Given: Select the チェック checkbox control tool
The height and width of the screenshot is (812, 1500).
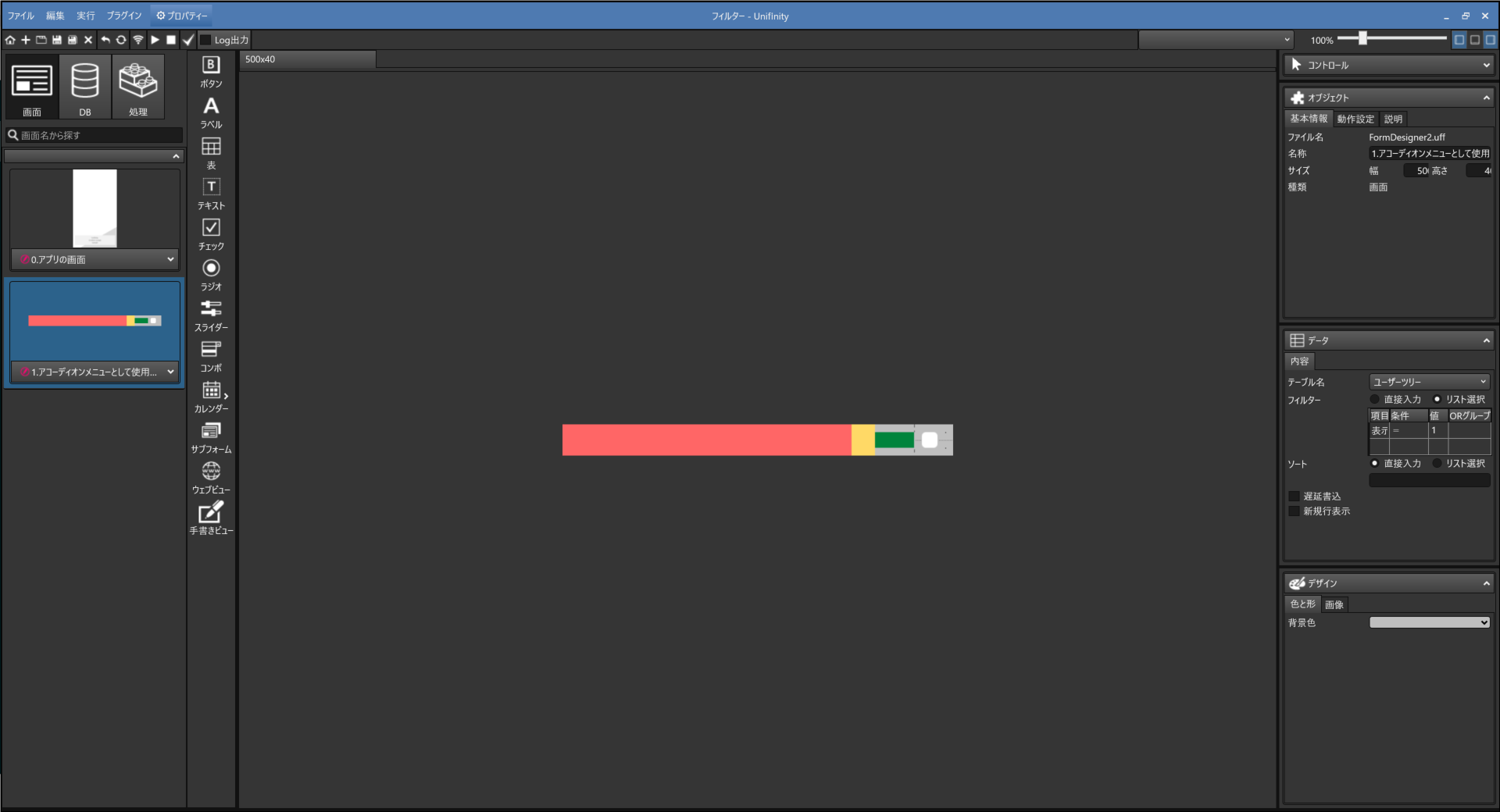Looking at the screenshot, I should 211,234.
